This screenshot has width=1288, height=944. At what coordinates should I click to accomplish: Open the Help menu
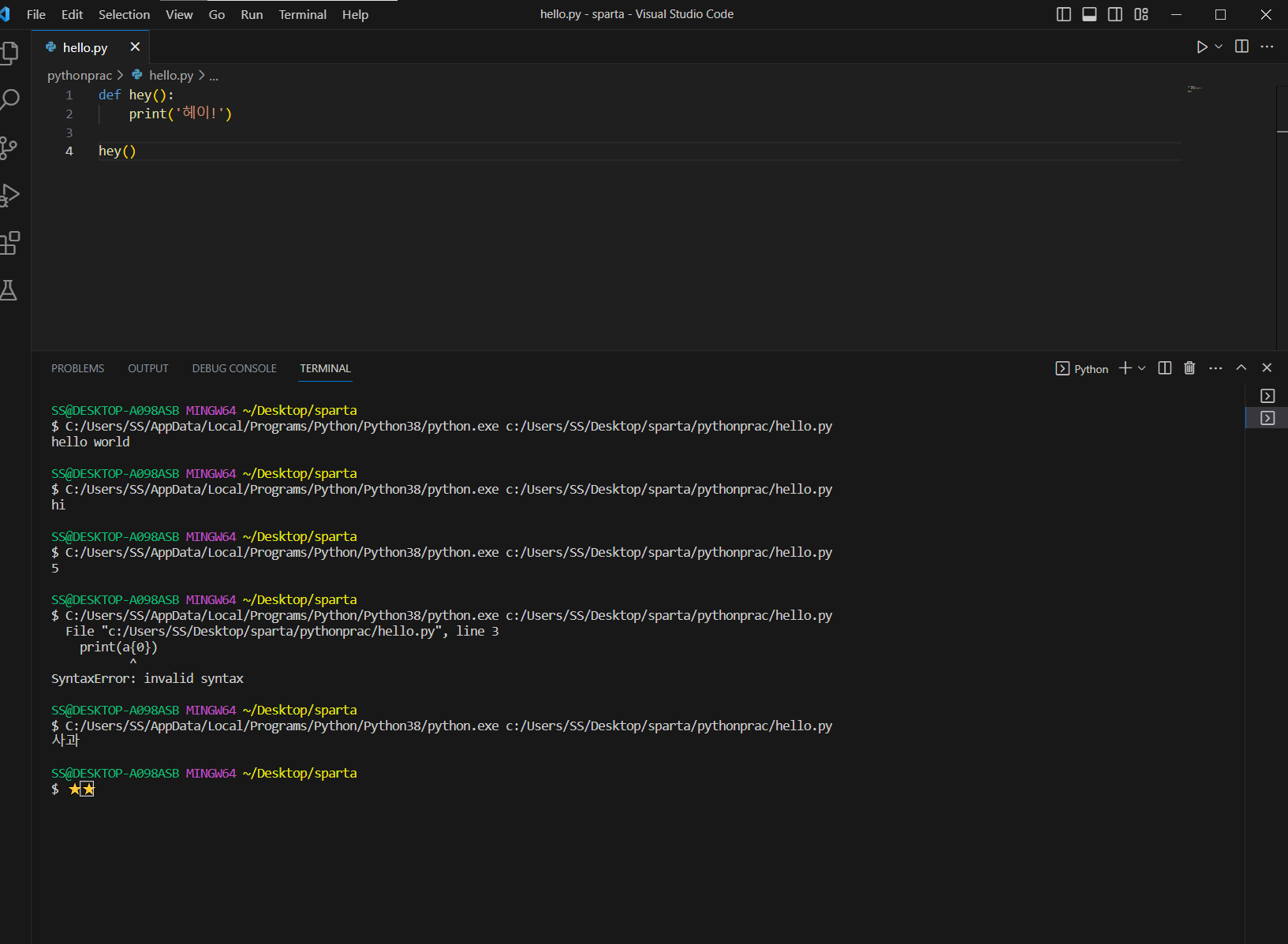coord(355,14)
